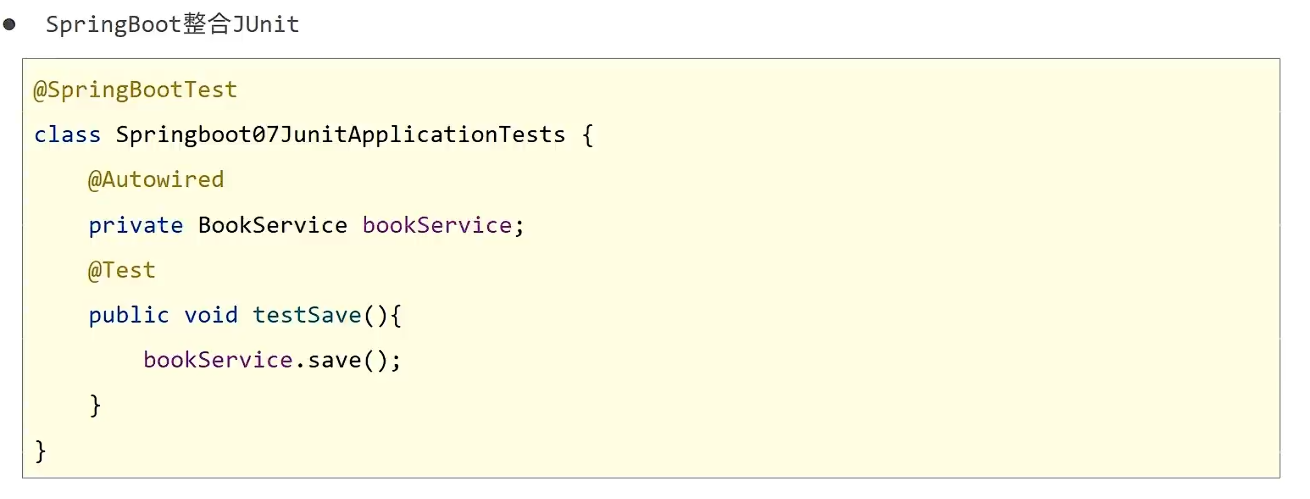Select the Springboot07JunitApplicationTests class name
The height and width of the screenshot is (499, 1310).
click(341, 135)
